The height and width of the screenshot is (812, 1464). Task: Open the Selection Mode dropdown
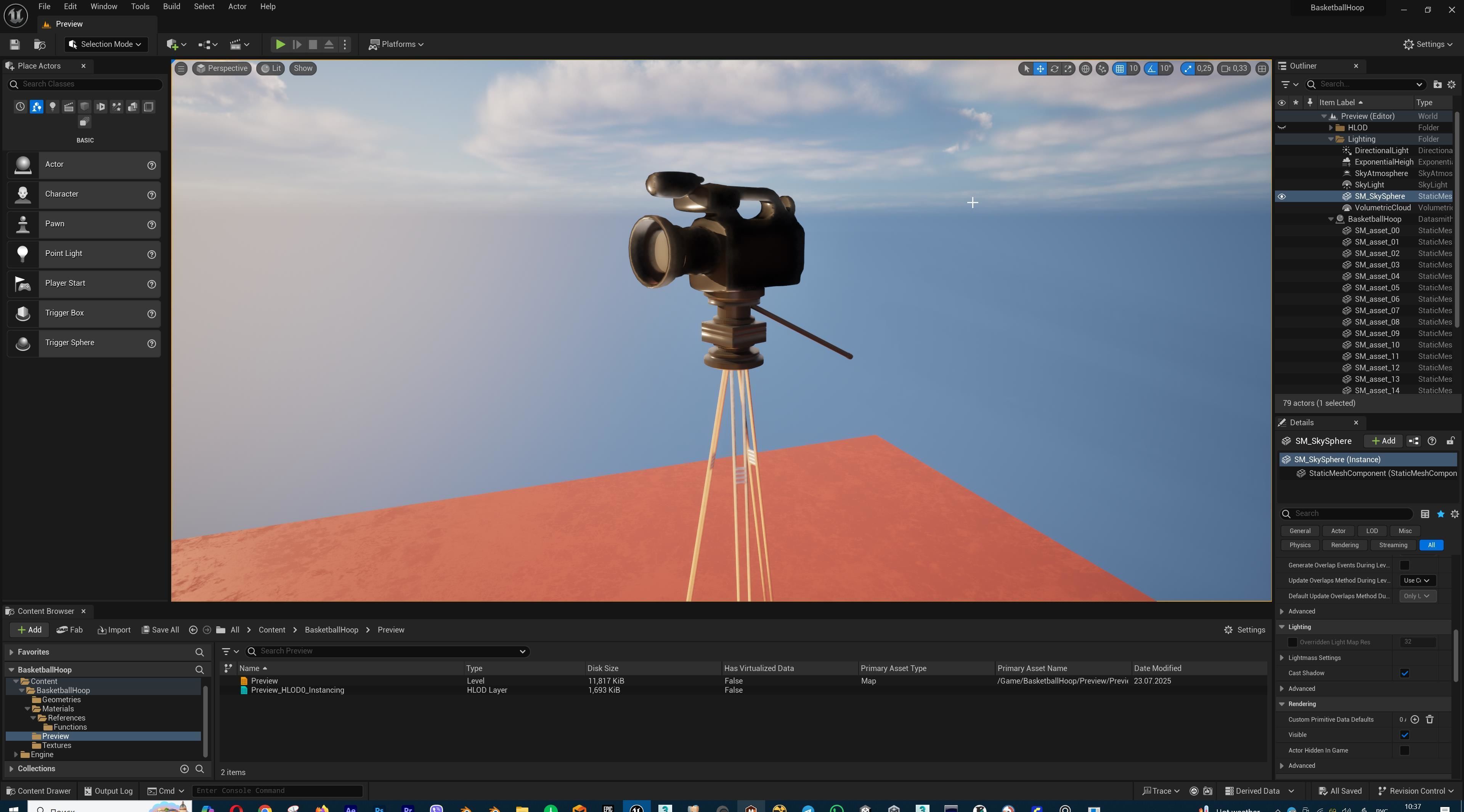tap(106, 44)
